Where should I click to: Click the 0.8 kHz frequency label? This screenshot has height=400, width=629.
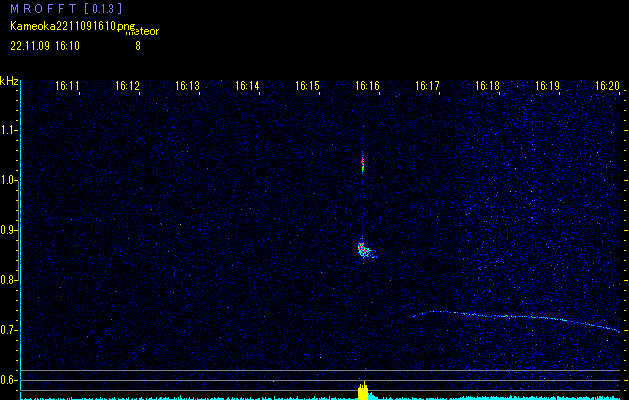tap(9, 280)
